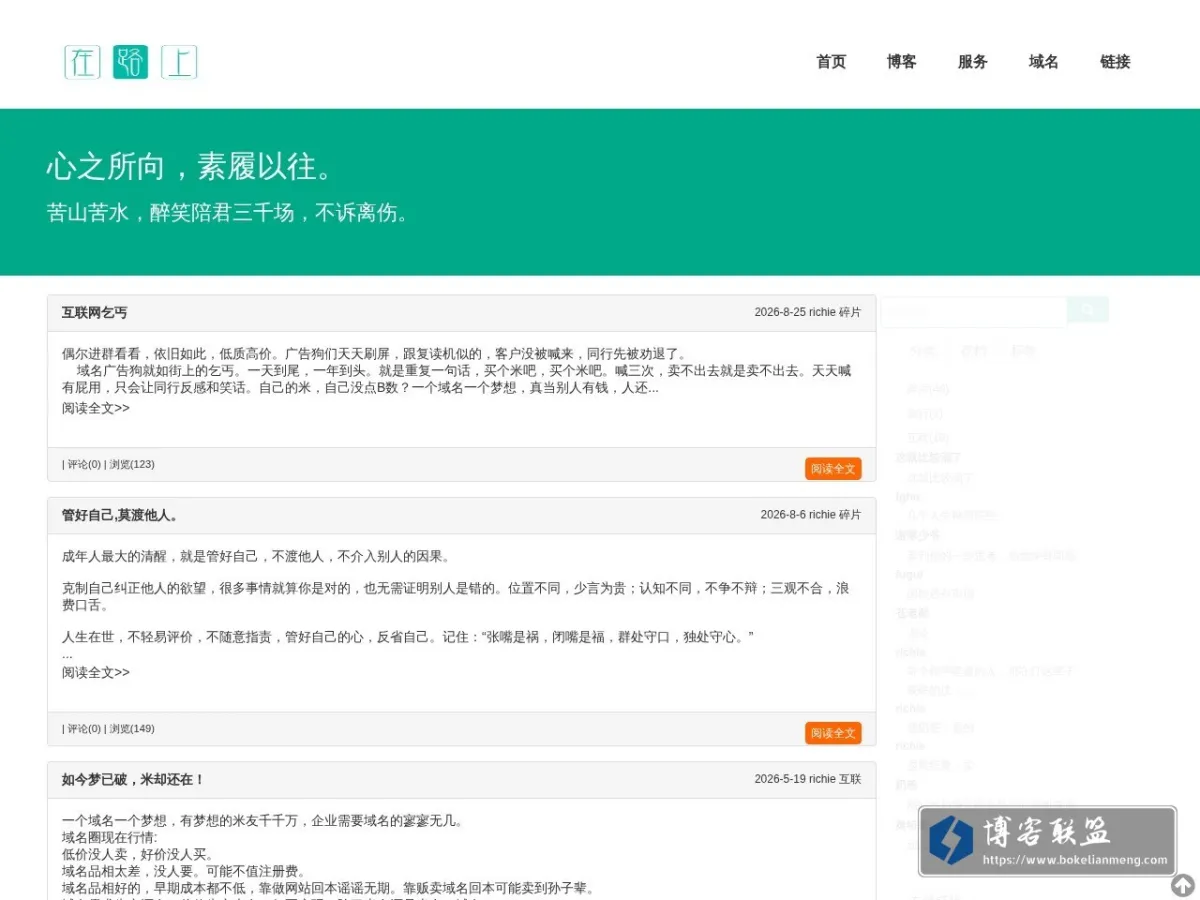This screenshot has width=1200, height=900.
Task: Visit the 链接 navigation item
Action: 1115,62
